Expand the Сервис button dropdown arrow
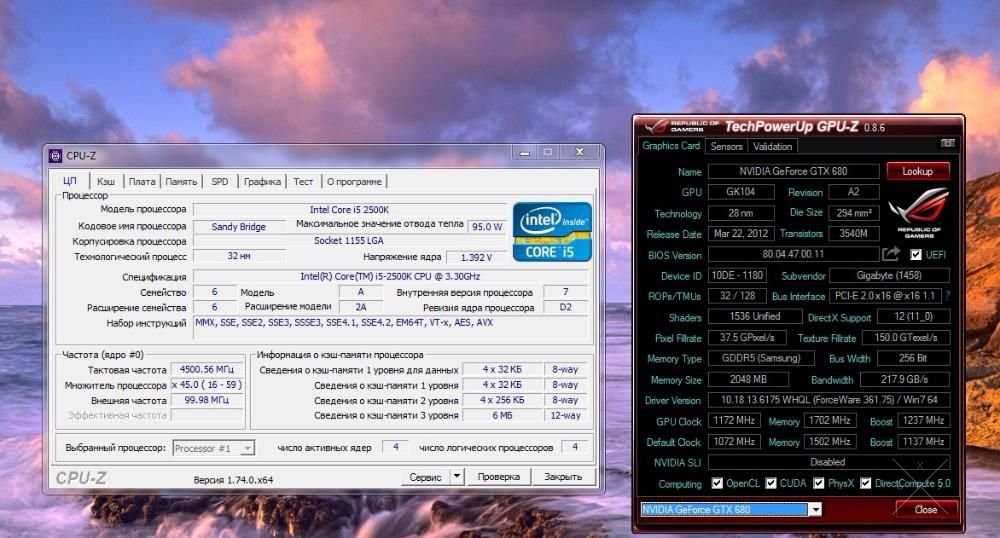The height and width of the screenshot is (538, 1000). click(x=457, y=476)
